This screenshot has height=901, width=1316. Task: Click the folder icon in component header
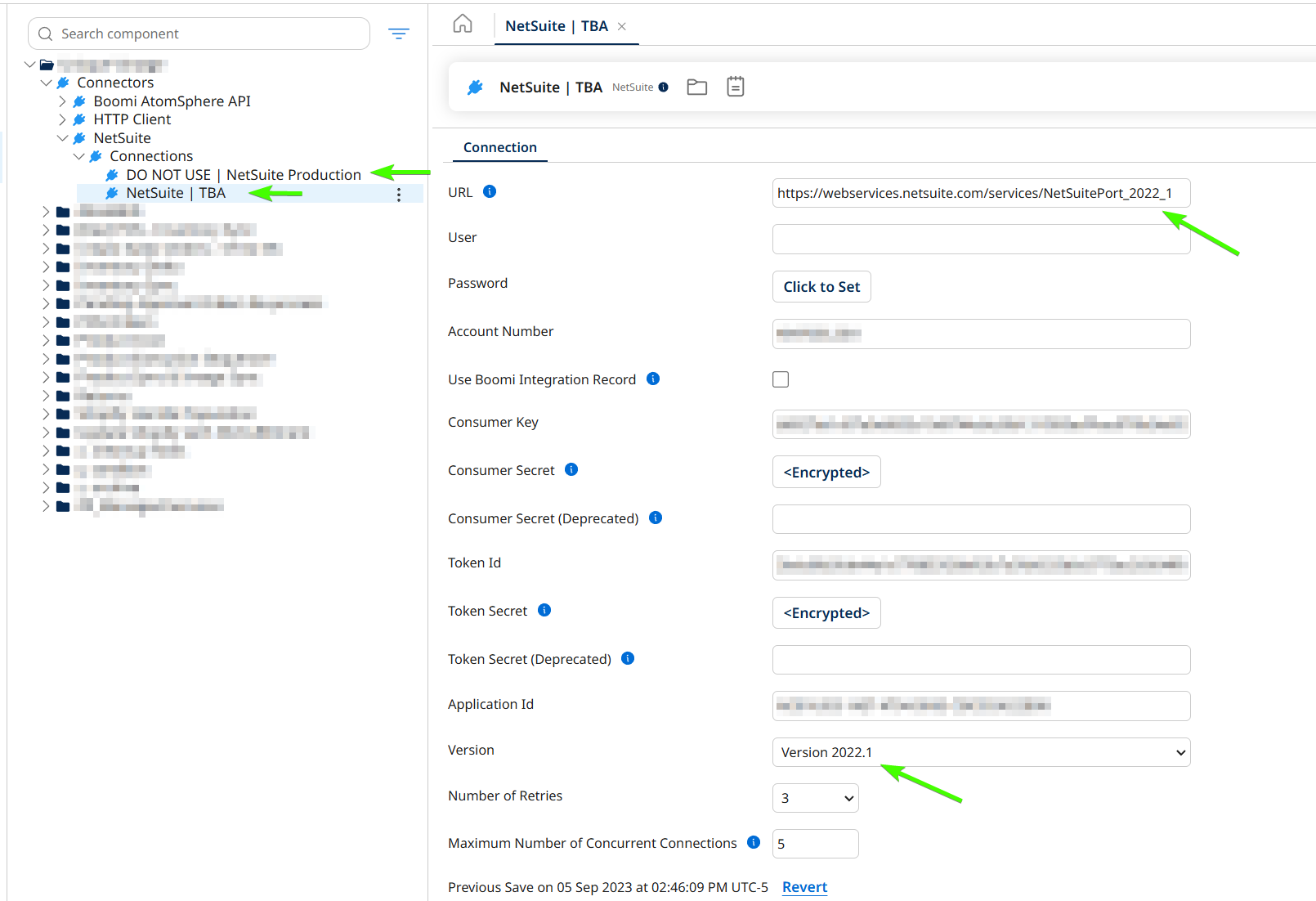tap(696, 87)
